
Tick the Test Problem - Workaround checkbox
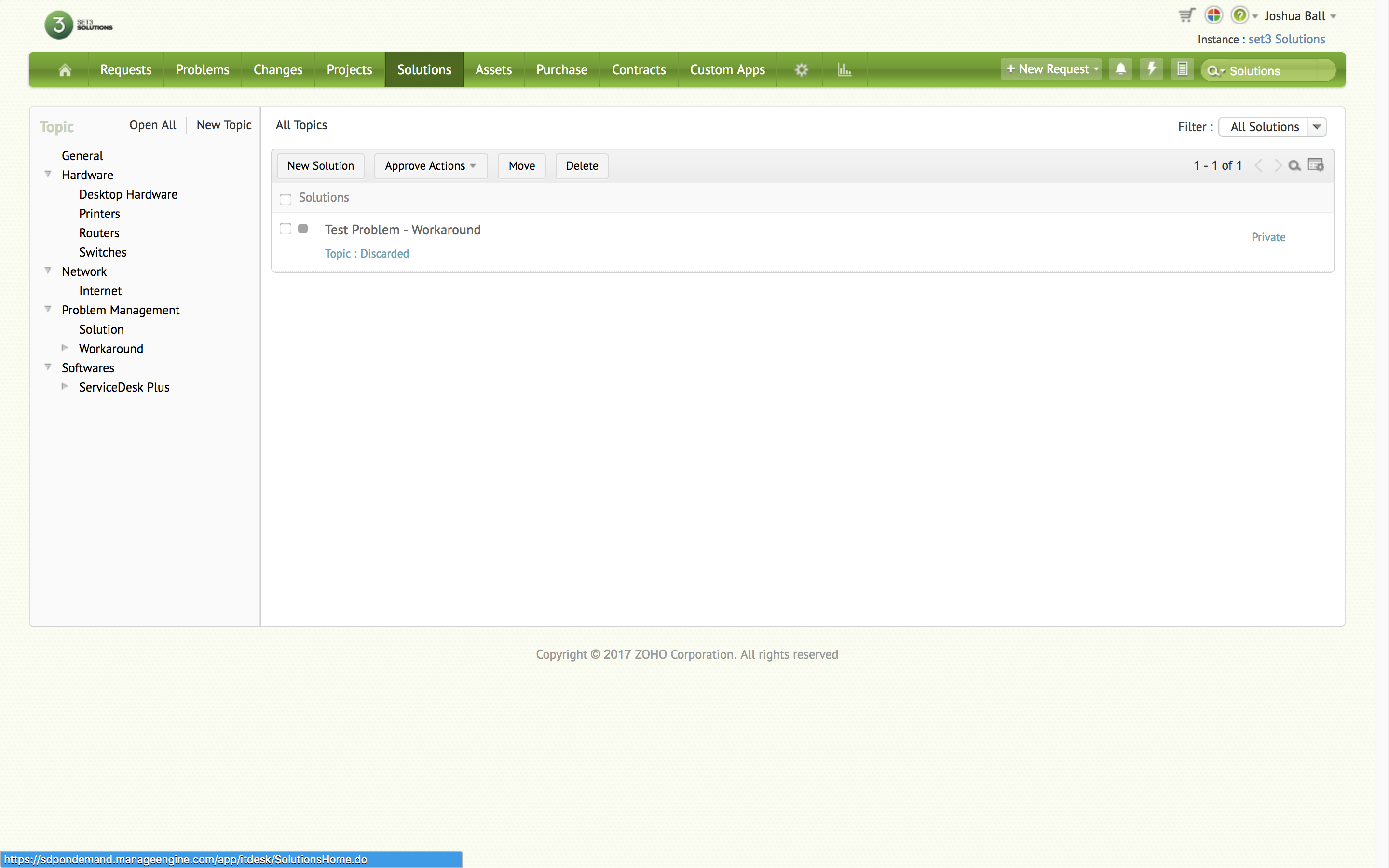pos(285,229)
